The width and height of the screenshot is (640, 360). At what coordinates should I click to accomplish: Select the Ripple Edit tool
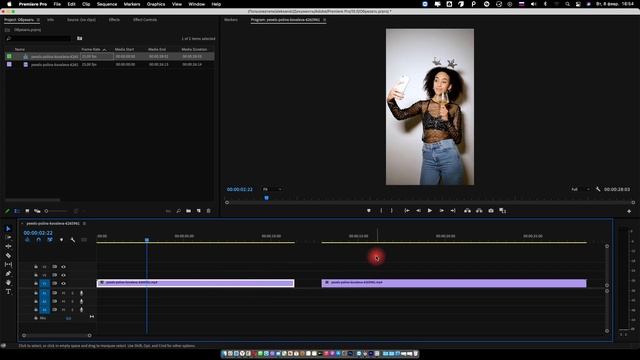pos(8,247)
